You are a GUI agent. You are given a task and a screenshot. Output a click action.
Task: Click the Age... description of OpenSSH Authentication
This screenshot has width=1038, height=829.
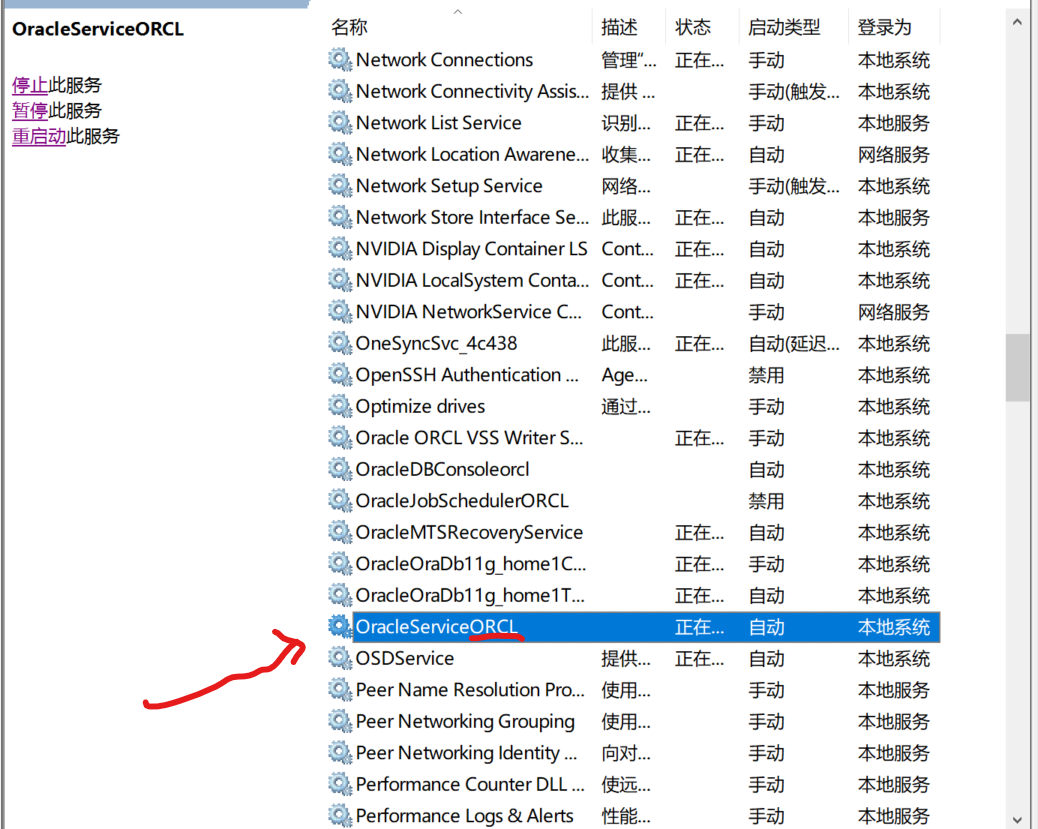tap(624, 375)
